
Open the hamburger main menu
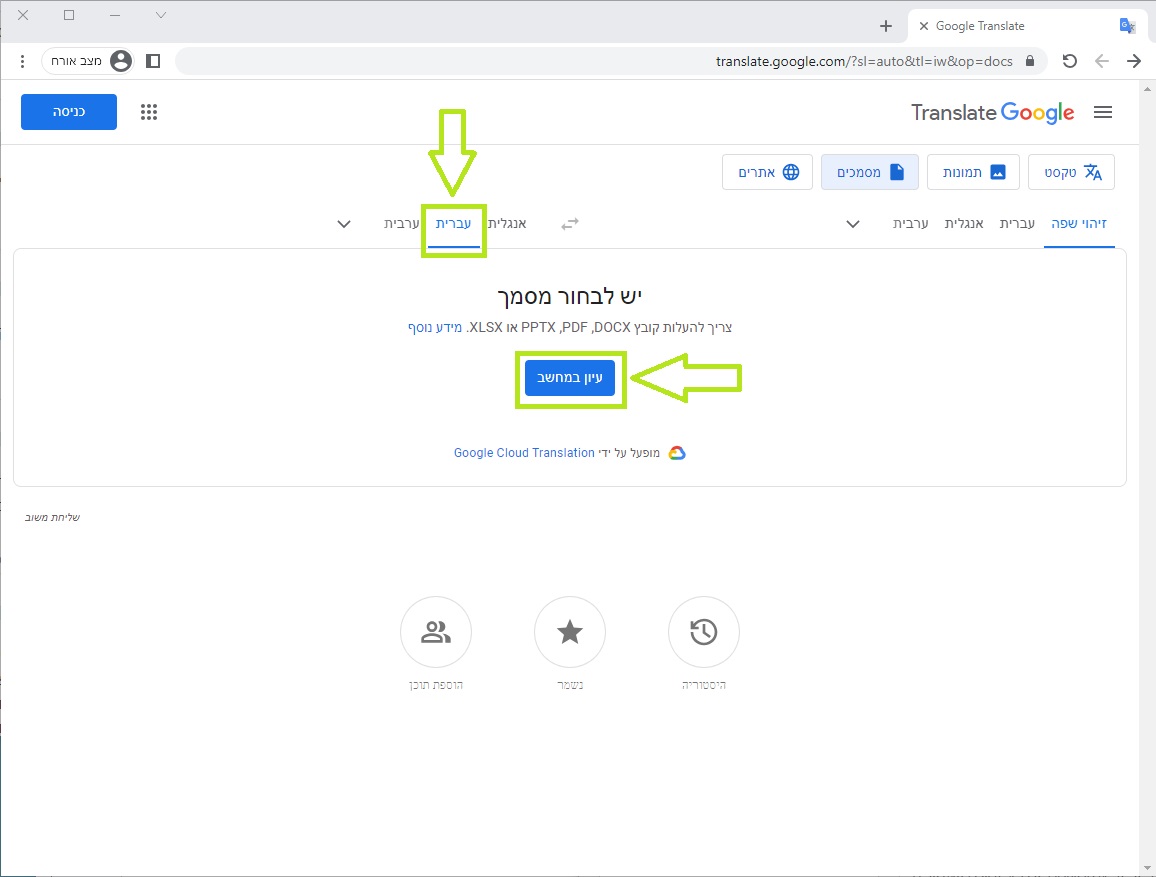pos(1103,112)
